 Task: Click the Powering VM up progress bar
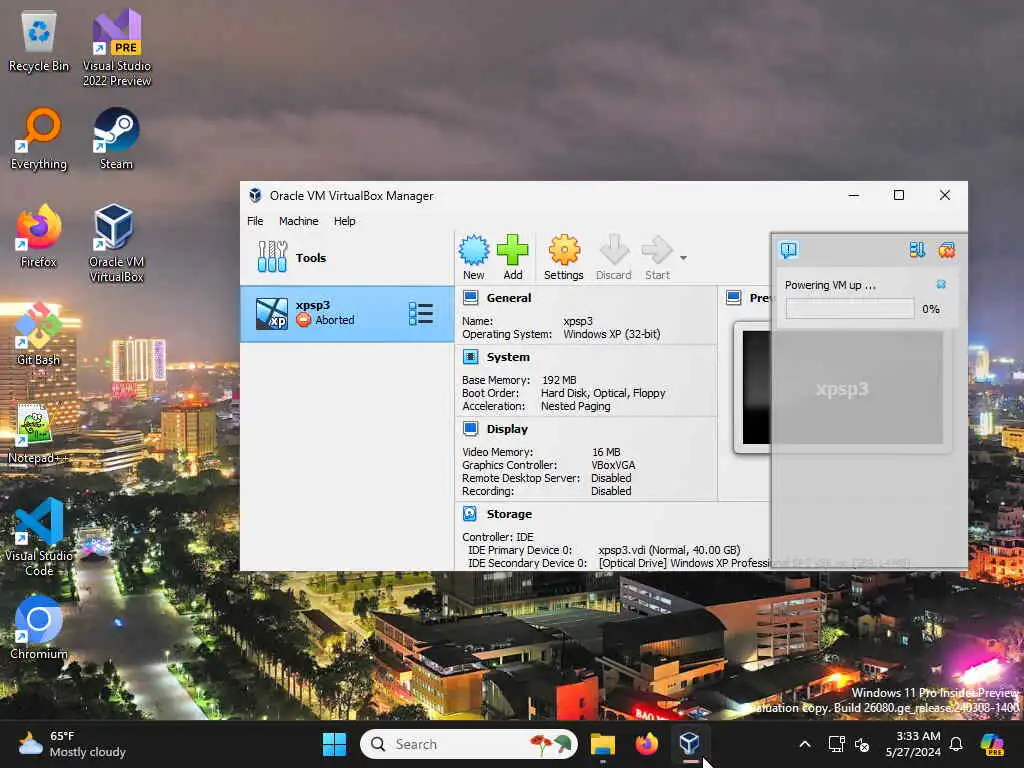coord(850,309)
